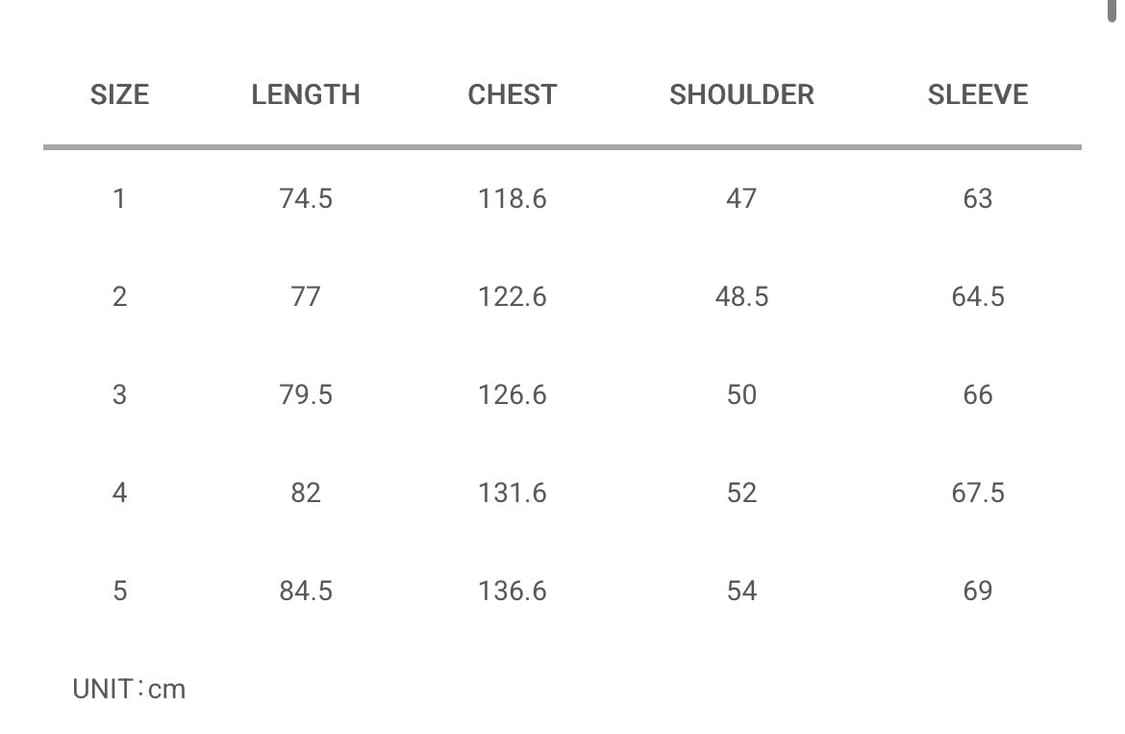
Task: Click the UNIT cm label
Action: tap(129, 689)
